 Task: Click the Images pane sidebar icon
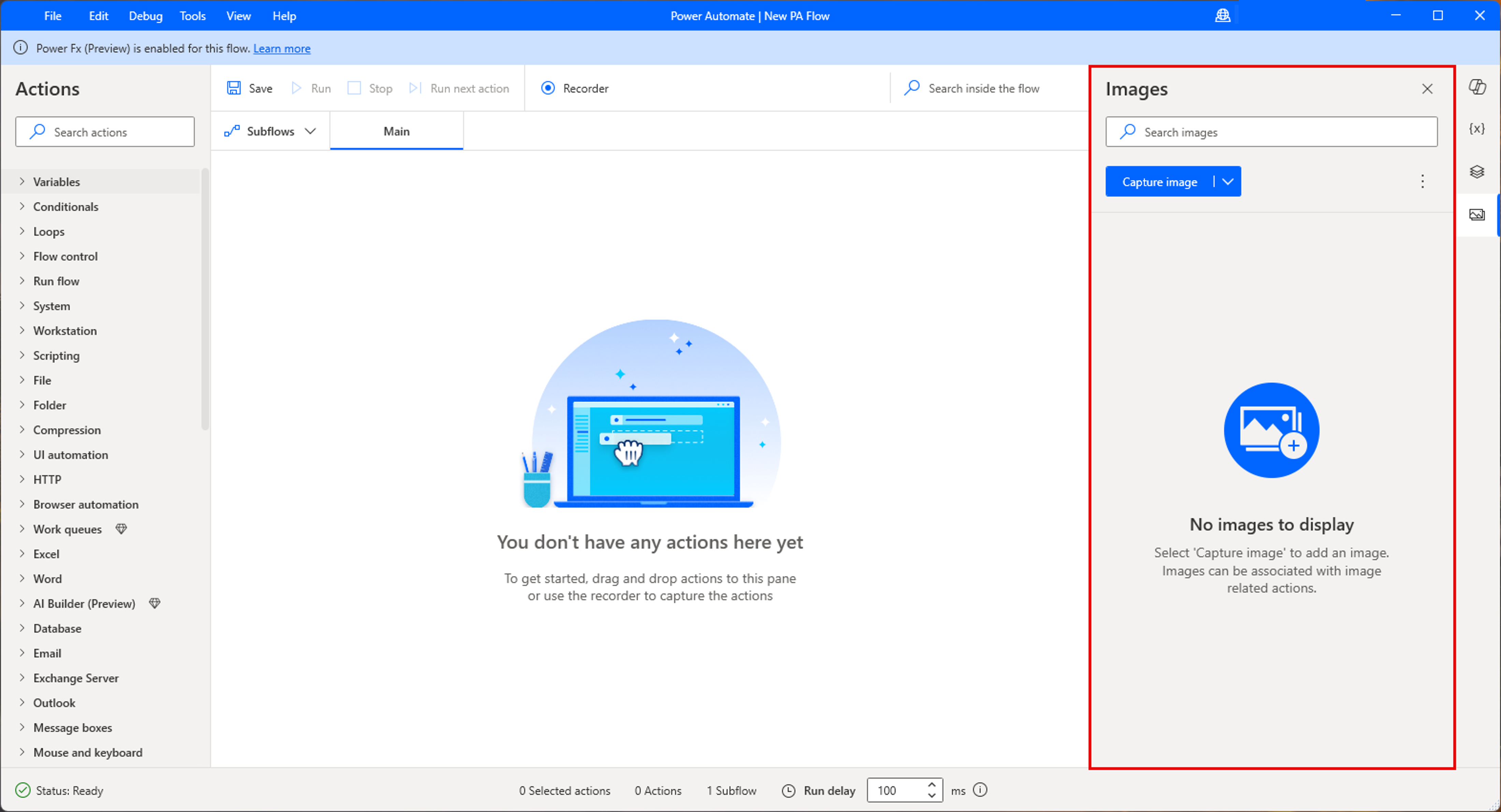[1476, 215]
